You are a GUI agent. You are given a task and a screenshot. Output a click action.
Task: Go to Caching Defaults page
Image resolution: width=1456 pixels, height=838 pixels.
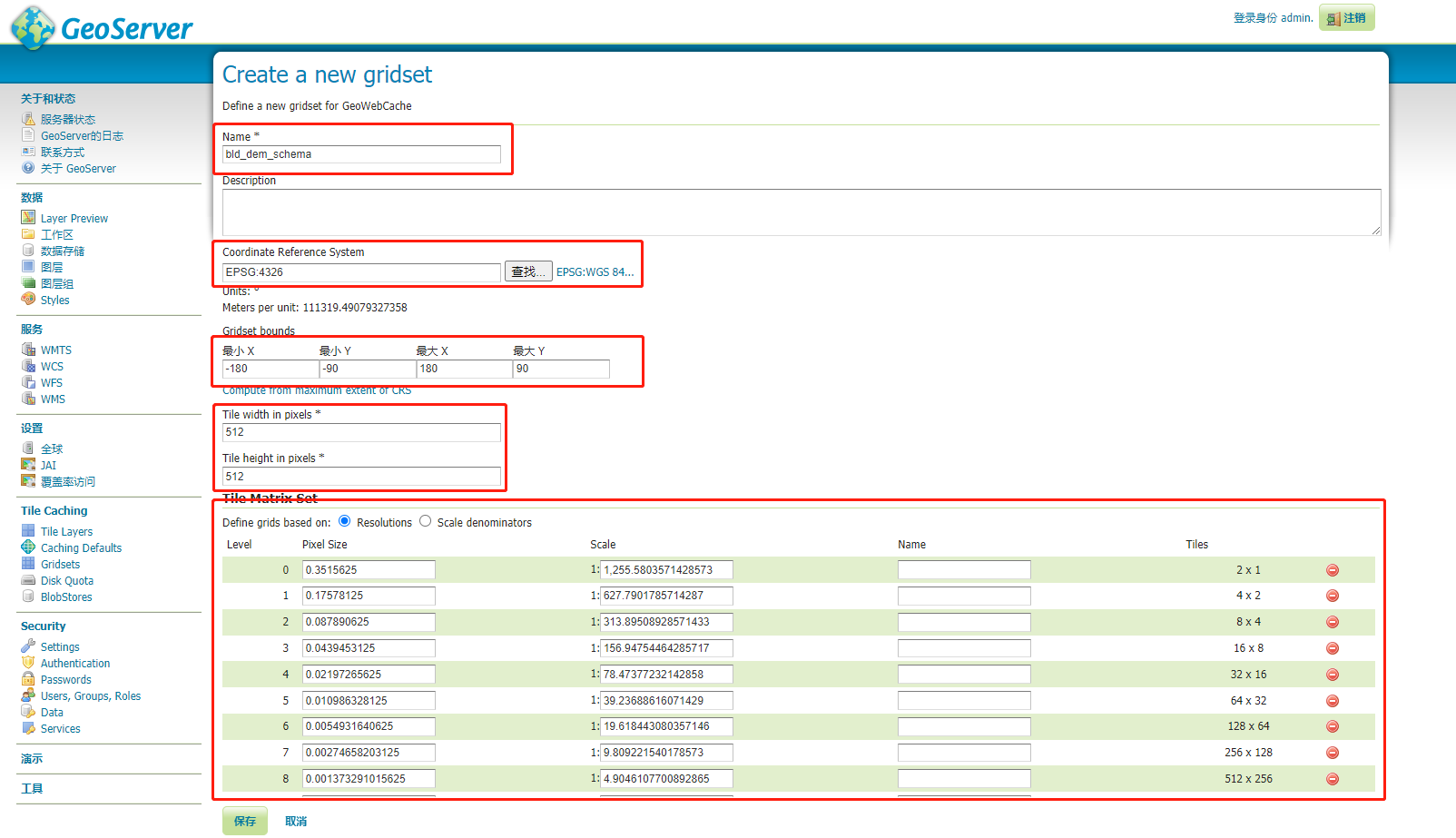(81, 548)
